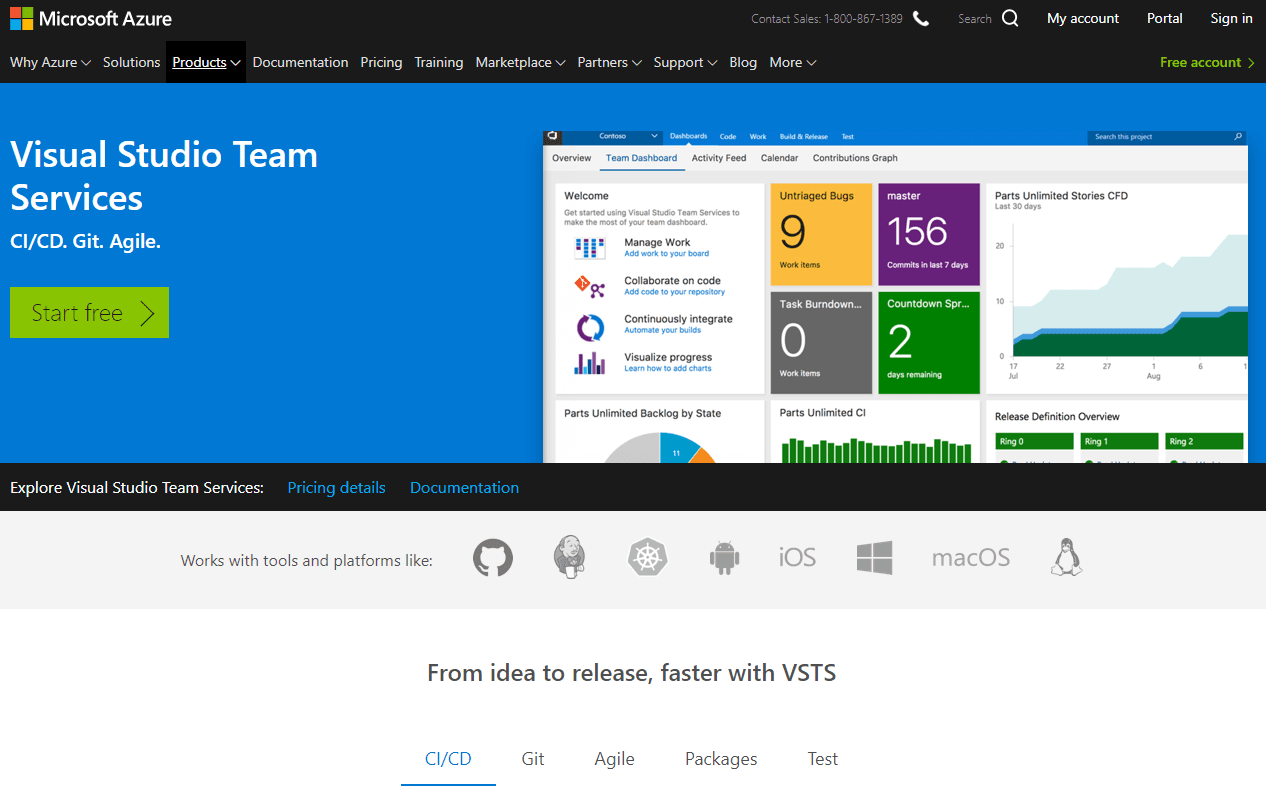Click the Untriaged Bugs yellow tile
The image size is (1266, 796).
(821, 234)
